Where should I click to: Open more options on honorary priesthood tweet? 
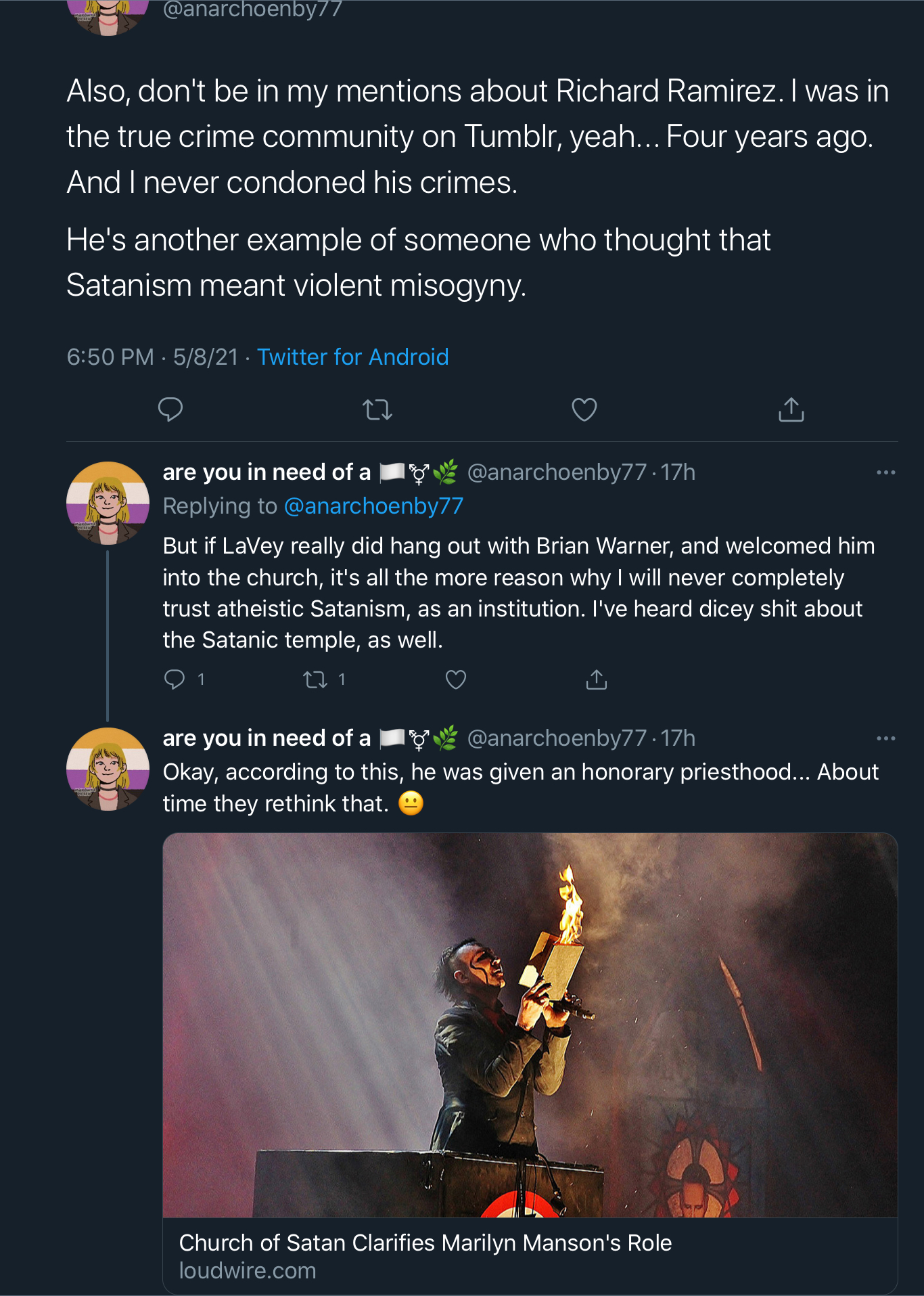[886, 738]
